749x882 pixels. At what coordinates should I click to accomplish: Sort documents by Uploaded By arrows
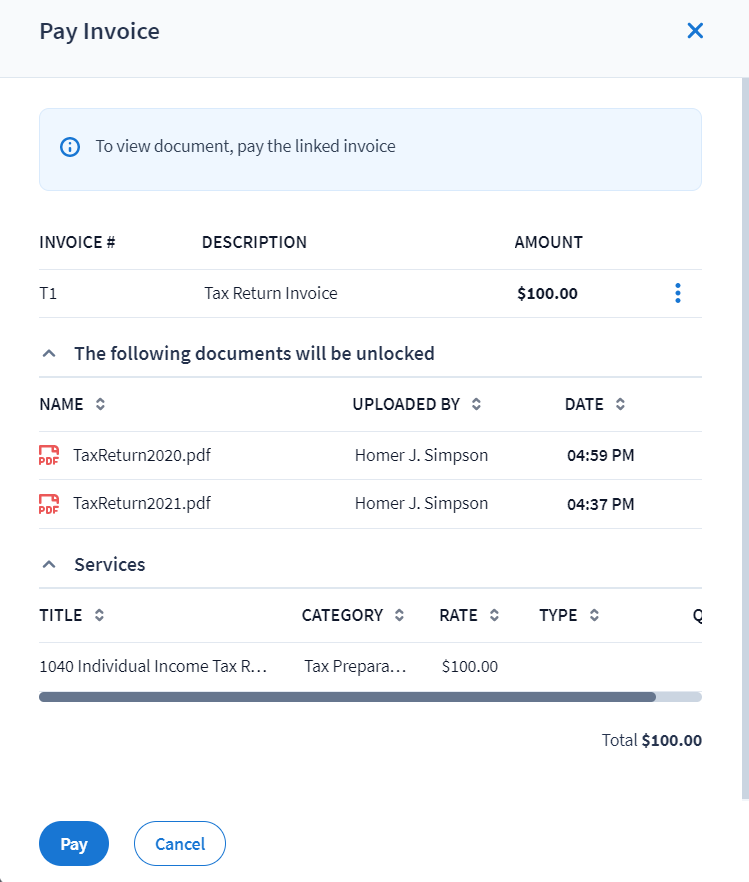click(x=476, y=405)
